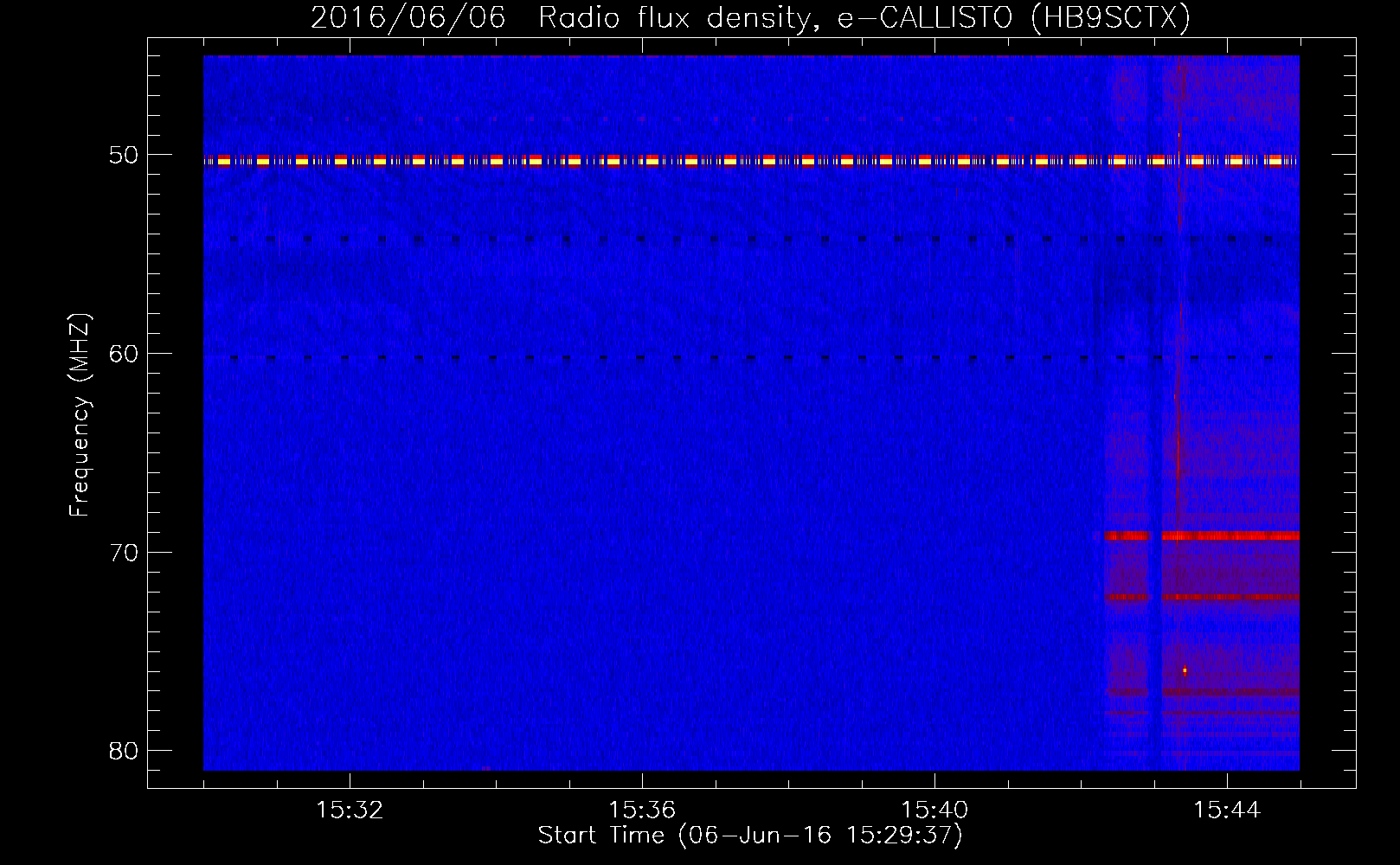This screenshot has height=865, width=1400.
Task: Click the red horizontal band near 72 MHz
Action: [1202, 597]
